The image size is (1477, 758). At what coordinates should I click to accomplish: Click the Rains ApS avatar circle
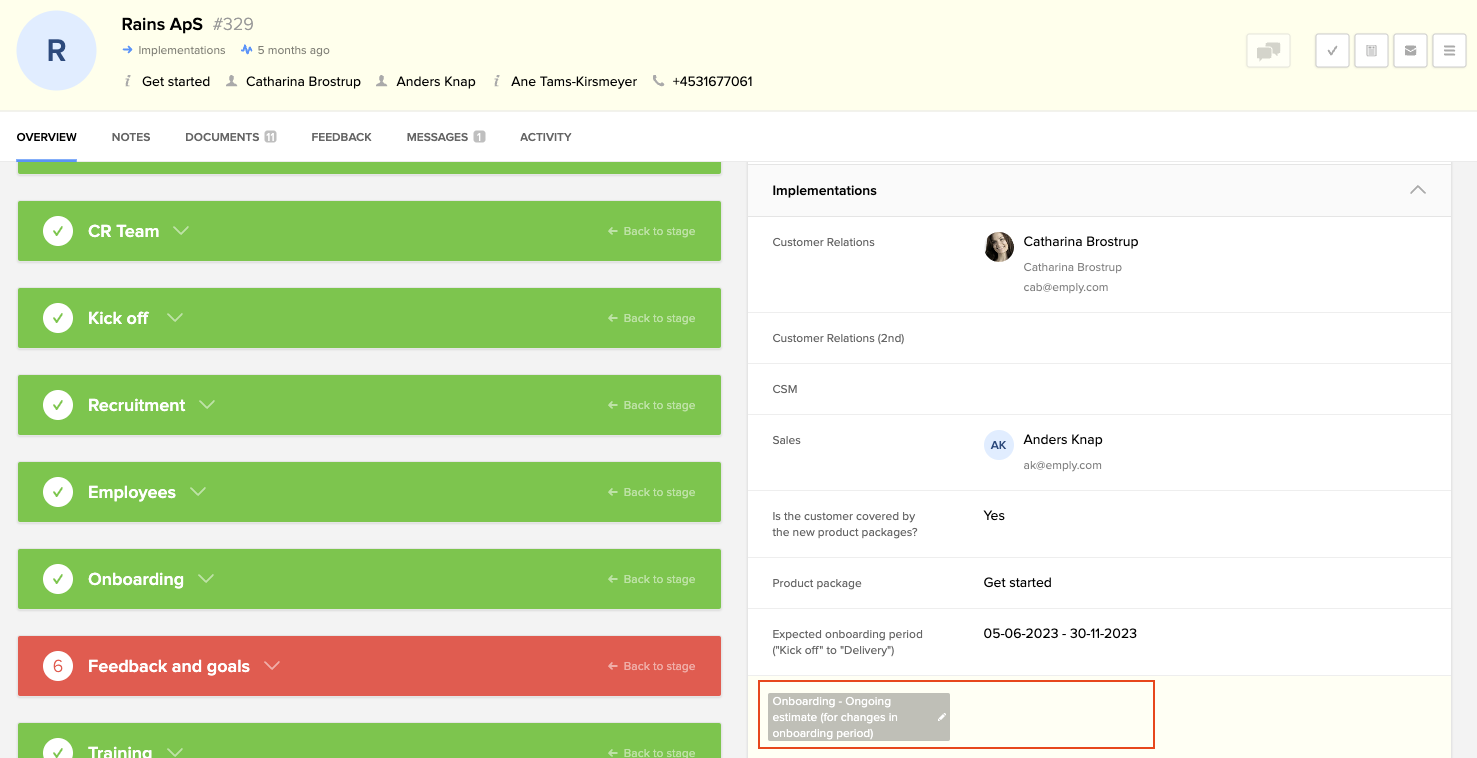click(57, 51)
